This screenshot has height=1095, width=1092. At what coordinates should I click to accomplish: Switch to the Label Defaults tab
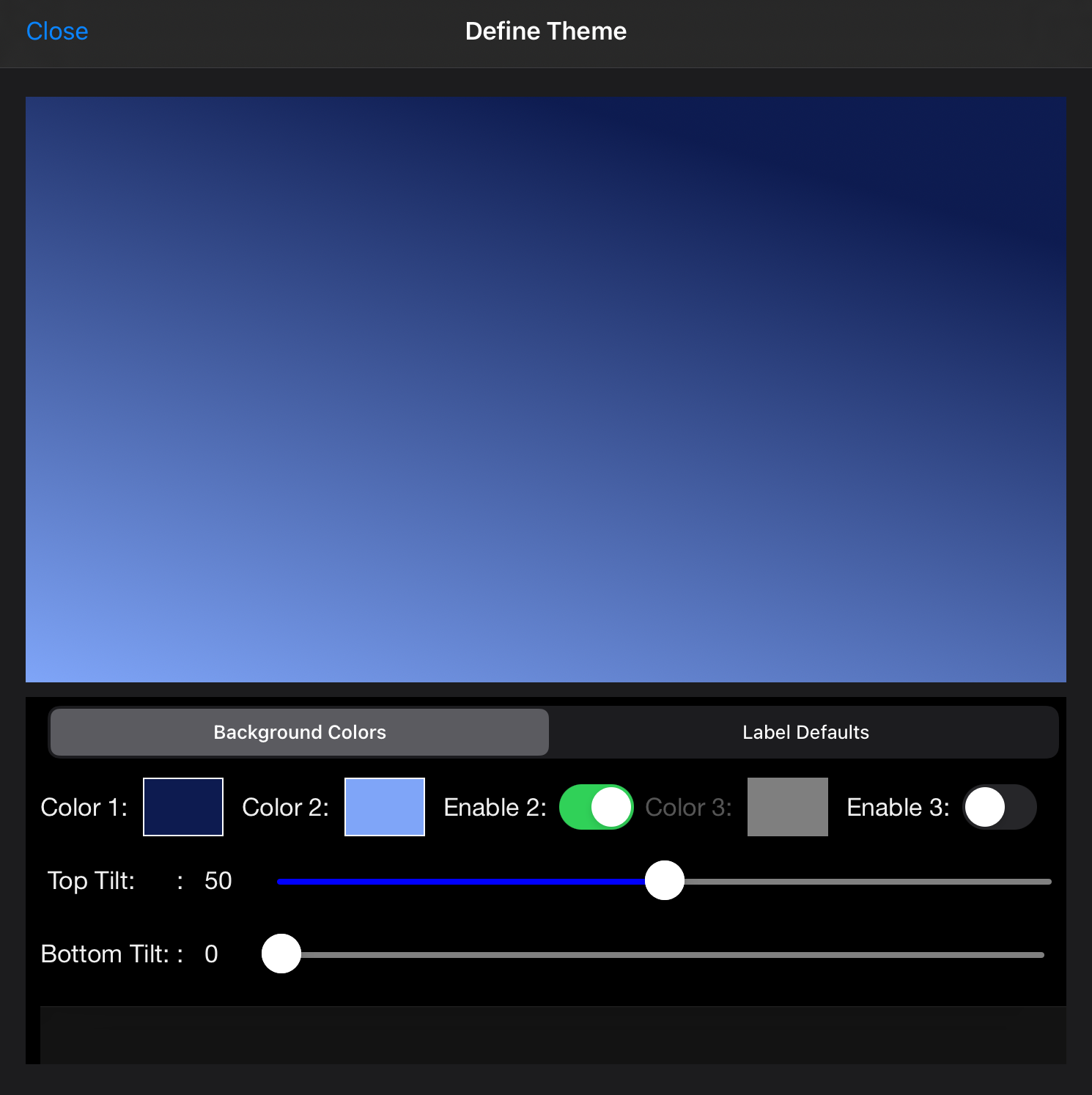point(805,731)
